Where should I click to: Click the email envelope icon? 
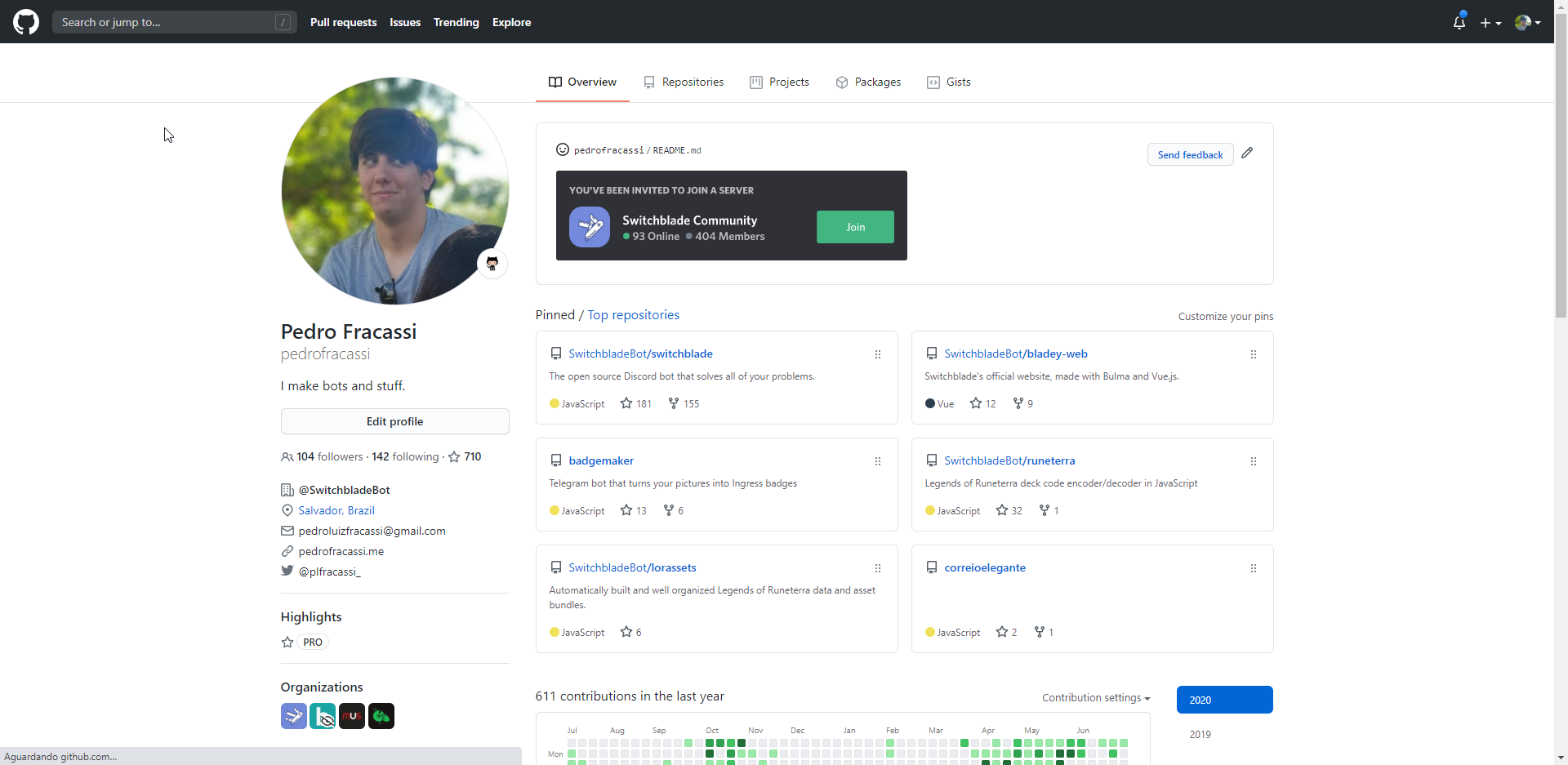point(287,531)
